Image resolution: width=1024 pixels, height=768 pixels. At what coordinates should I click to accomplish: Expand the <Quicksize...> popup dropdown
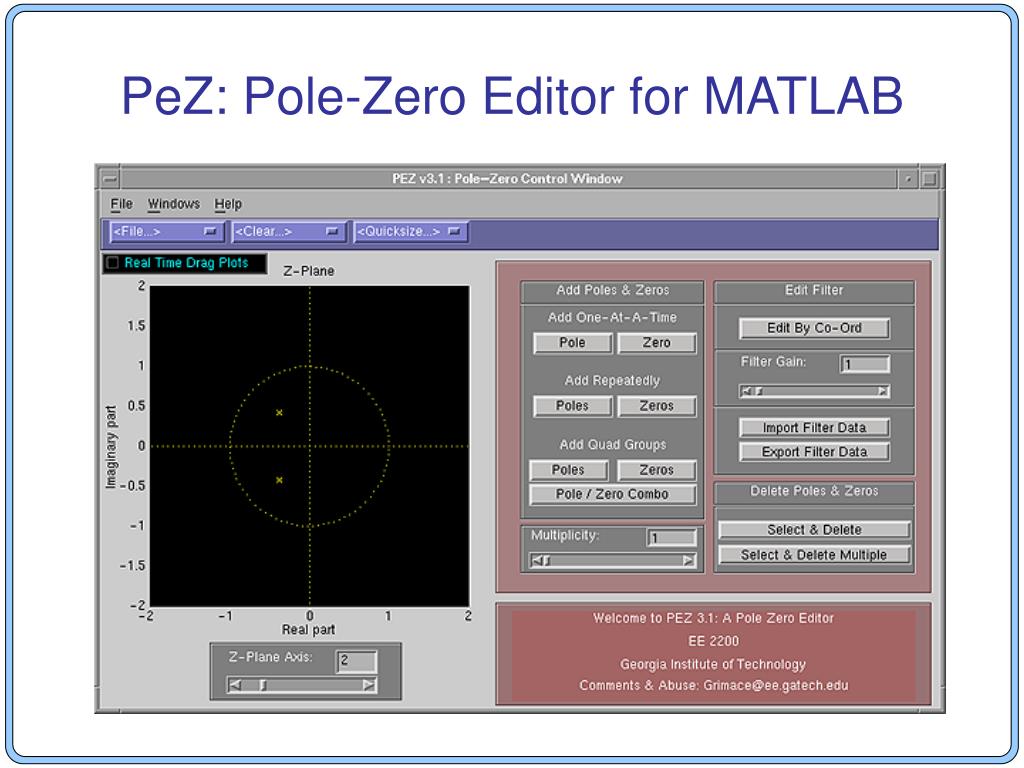(x=410, y=232)
